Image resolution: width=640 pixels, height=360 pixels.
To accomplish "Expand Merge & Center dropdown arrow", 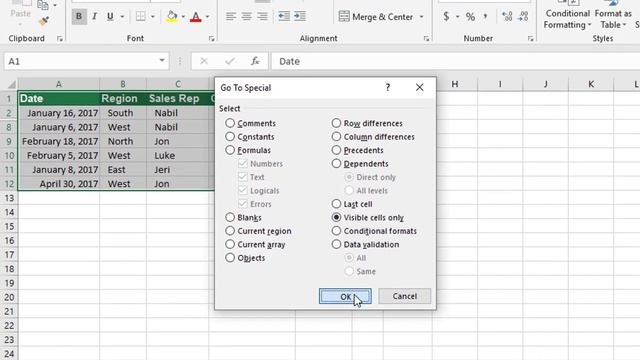I will pos(422,17).
